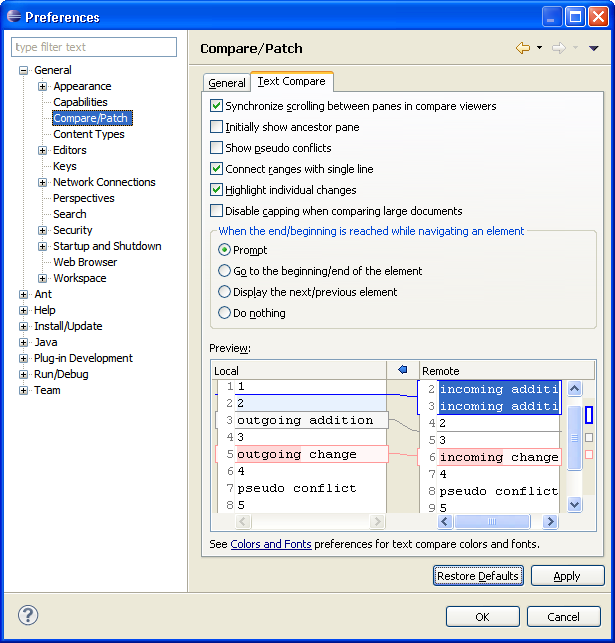The image size is (615, 643).
Task: Click the type filter text field
Action: pos(94,47)
